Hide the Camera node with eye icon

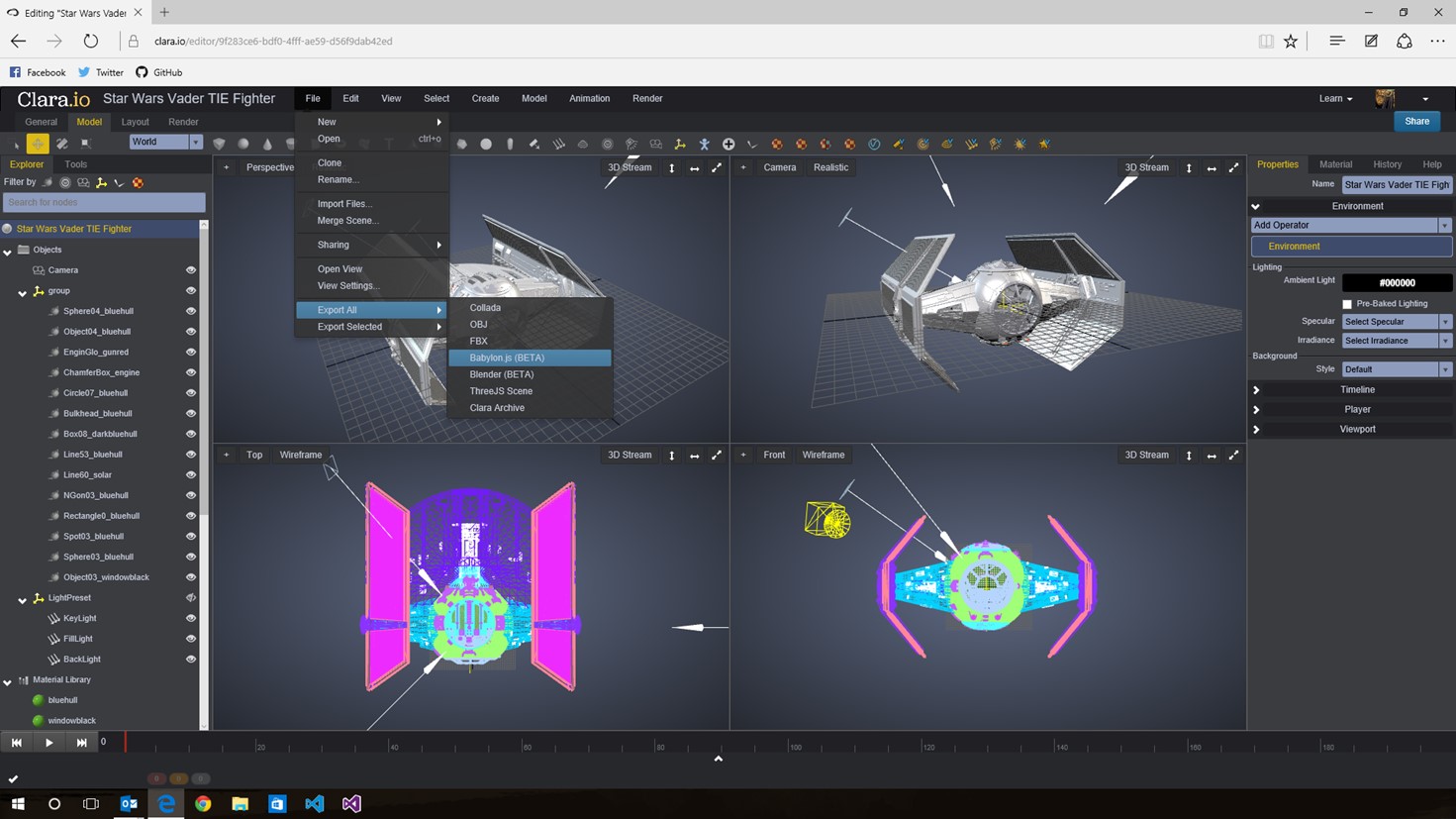click(x=191, y=270)
